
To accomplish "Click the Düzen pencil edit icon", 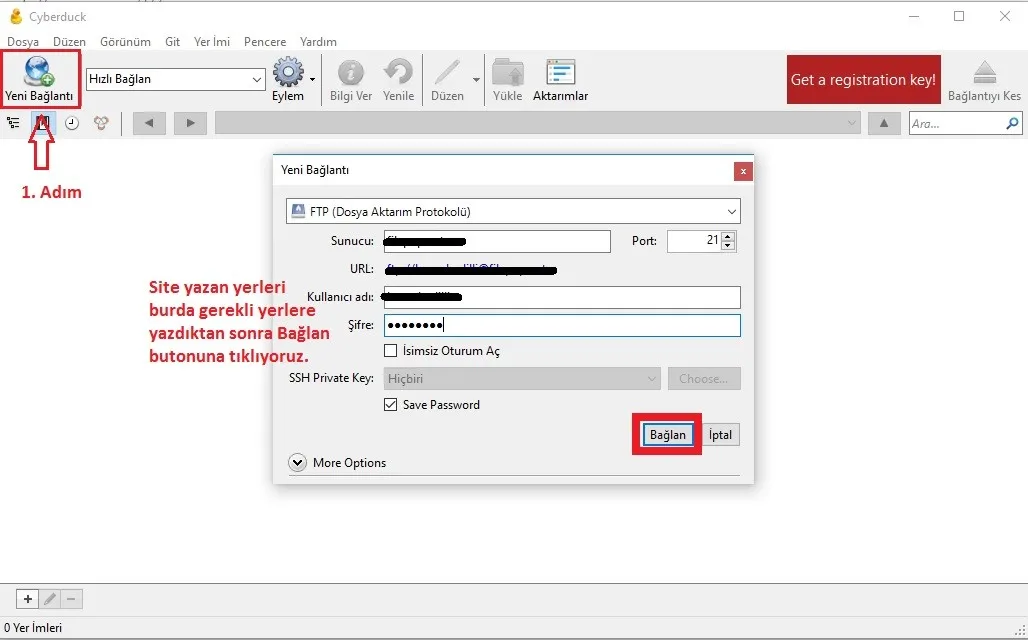I will coord(447,72).
